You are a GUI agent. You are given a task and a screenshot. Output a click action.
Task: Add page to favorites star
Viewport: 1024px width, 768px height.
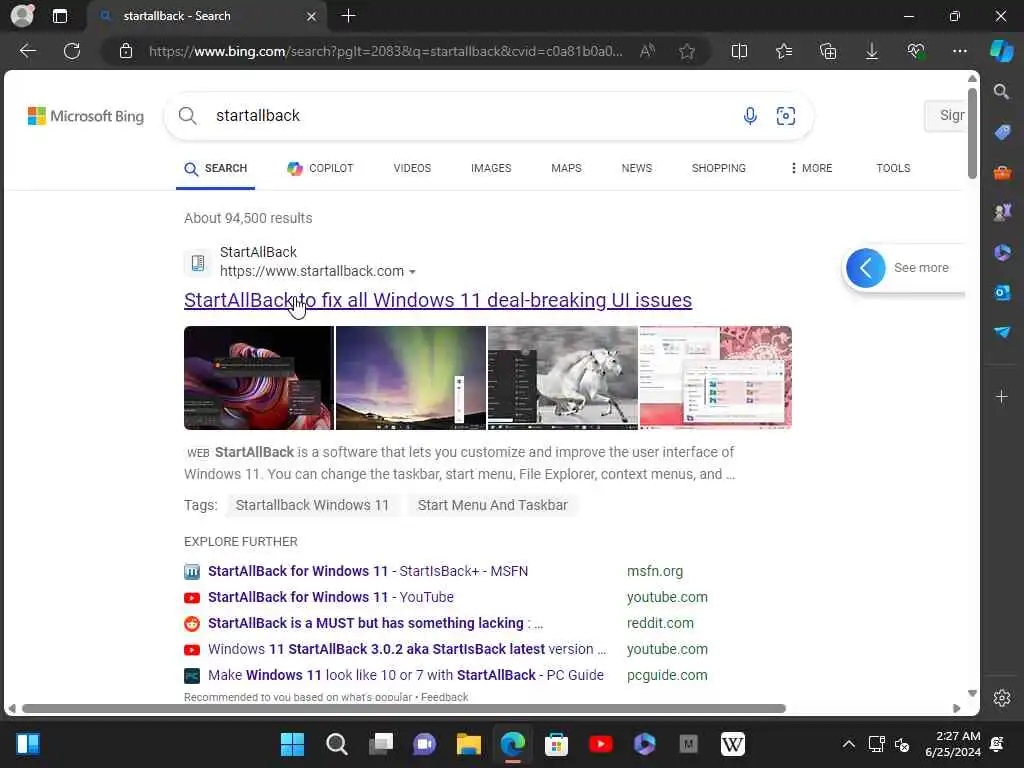(686, 51)
